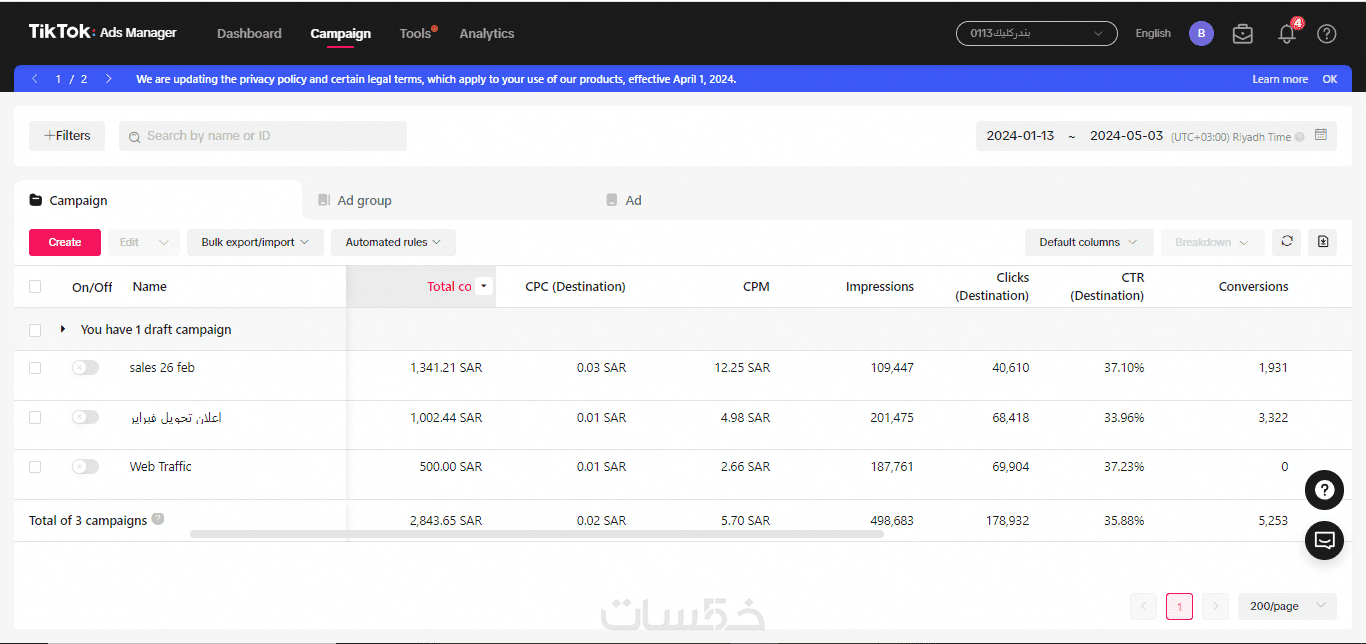This screenshot has width=1366, height=644.
Task: Go to next announcement in banner
Action: pyautogui.click(x=109, y=79)
